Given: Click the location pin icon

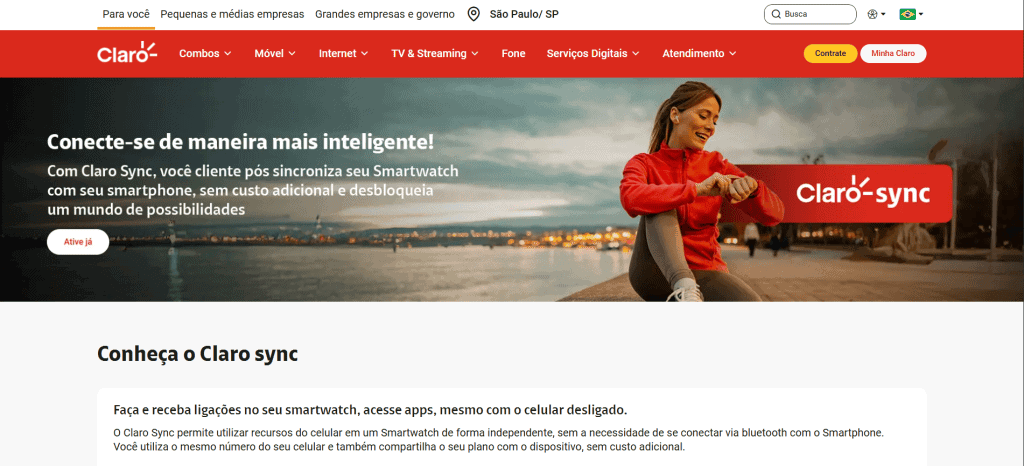Looking at the screenshot, I should click(x=473, y=14).
